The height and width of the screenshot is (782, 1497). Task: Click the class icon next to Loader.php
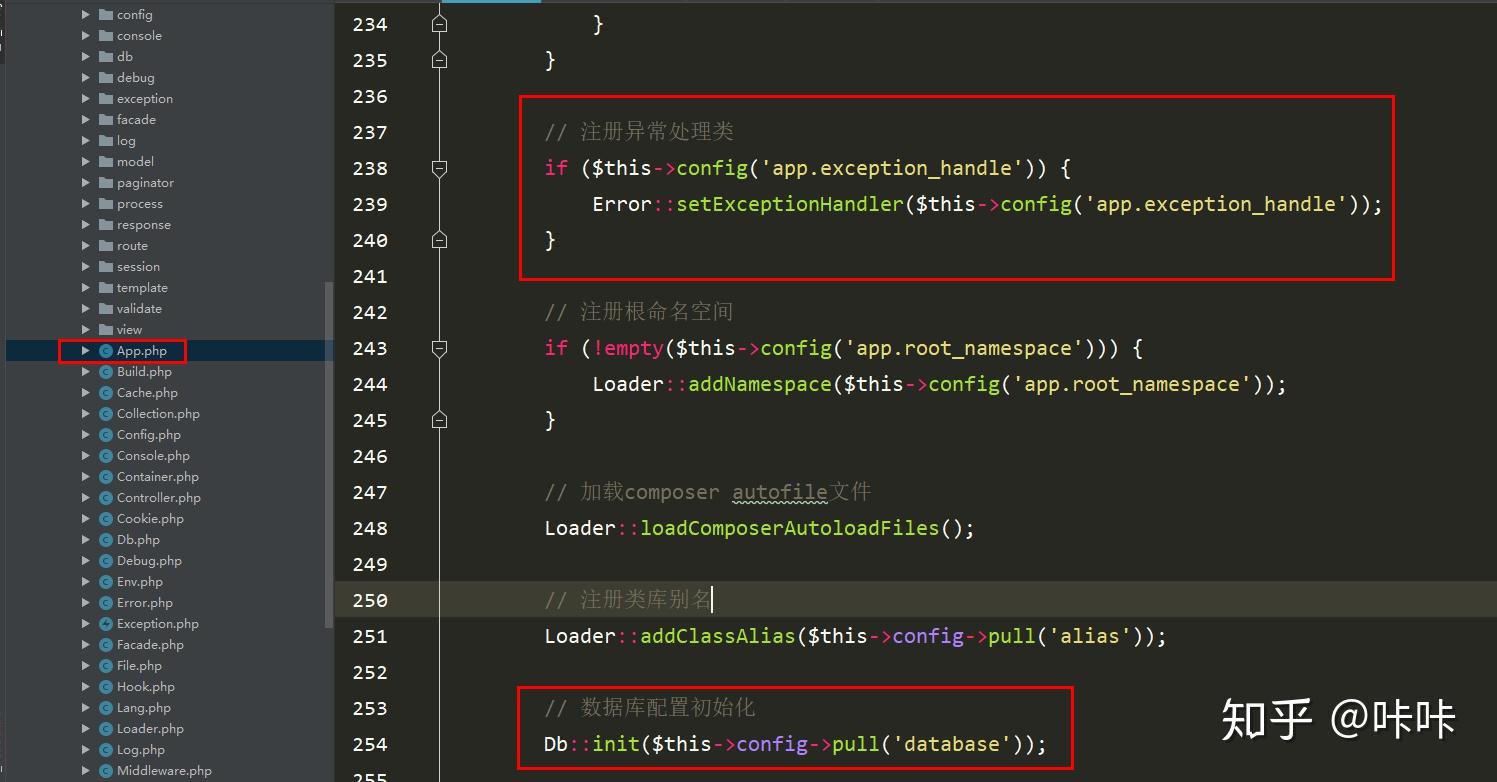click(x=107, y=728)
